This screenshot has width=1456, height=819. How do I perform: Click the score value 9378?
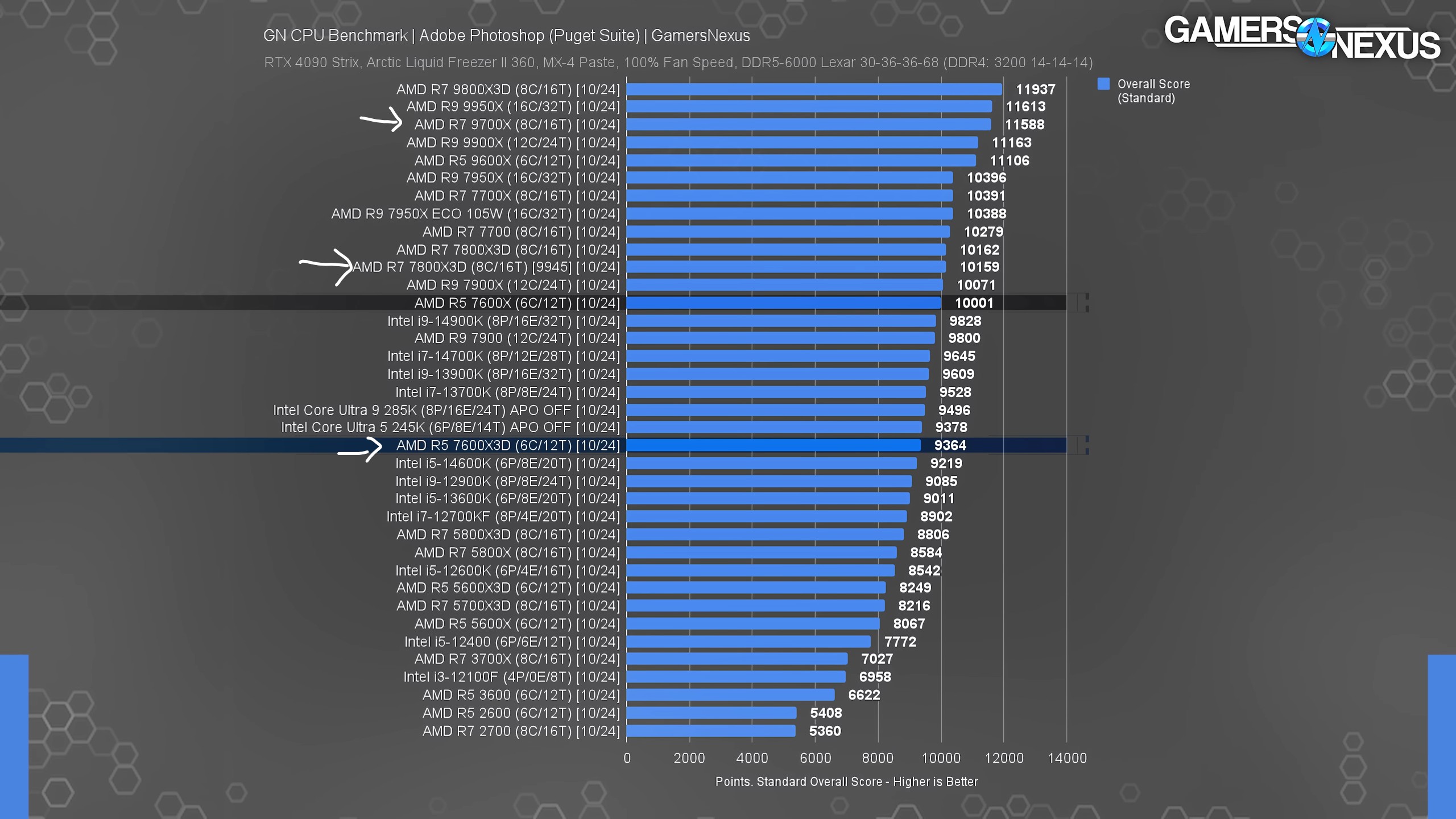(x=951, y=428)
